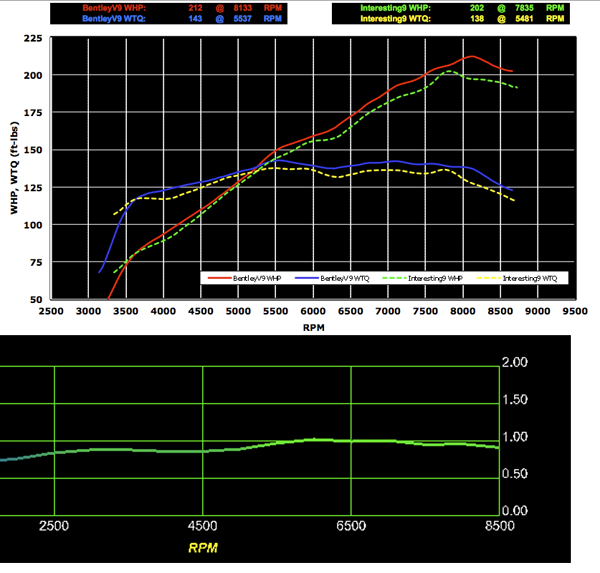The width and height of the screenshot is (600, 573).
Task: Click the 1.00 value on lower chart axis
Action: click(515, 437)
